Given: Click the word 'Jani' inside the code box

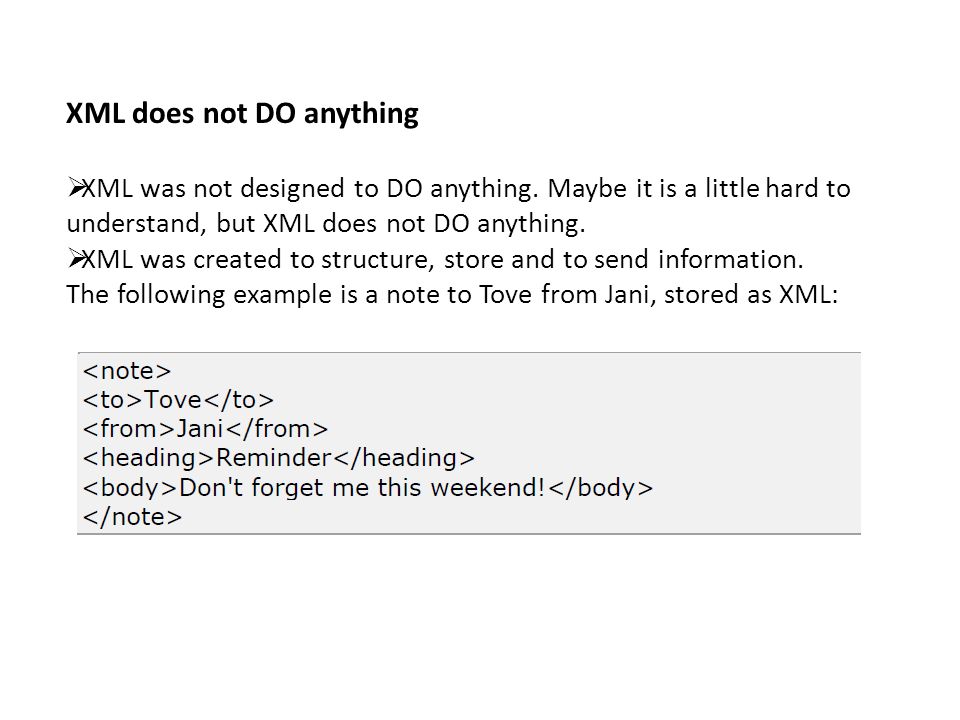Looking at the screenshot, I should point(200,429).
